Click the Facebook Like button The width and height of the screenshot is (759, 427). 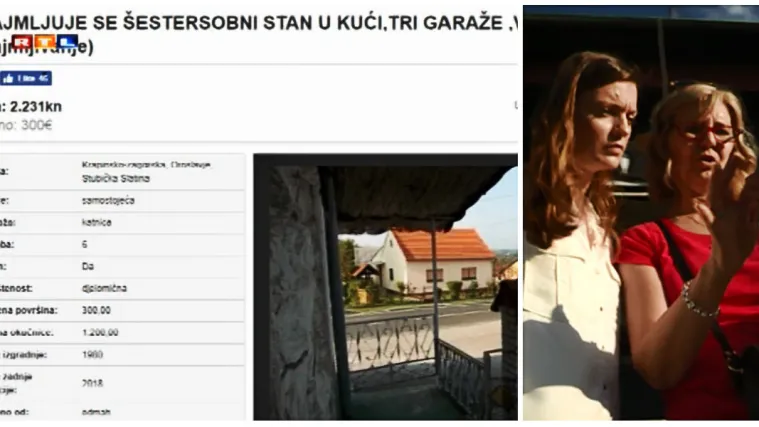pyautogui.click(x=26, y=78)
